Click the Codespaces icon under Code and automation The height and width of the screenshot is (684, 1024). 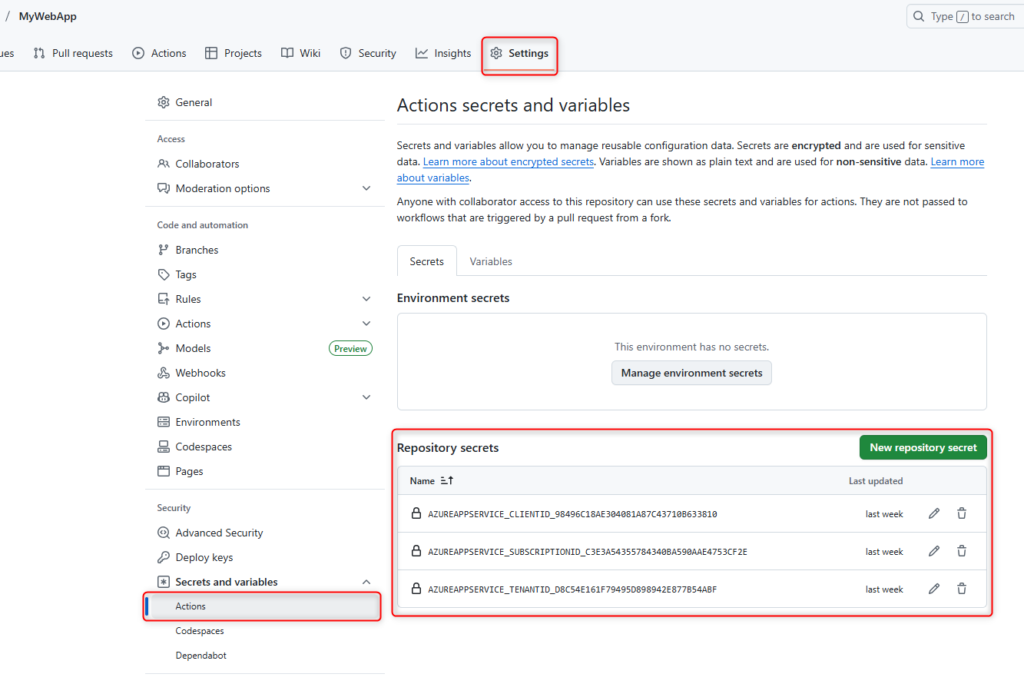coord(163,446)
